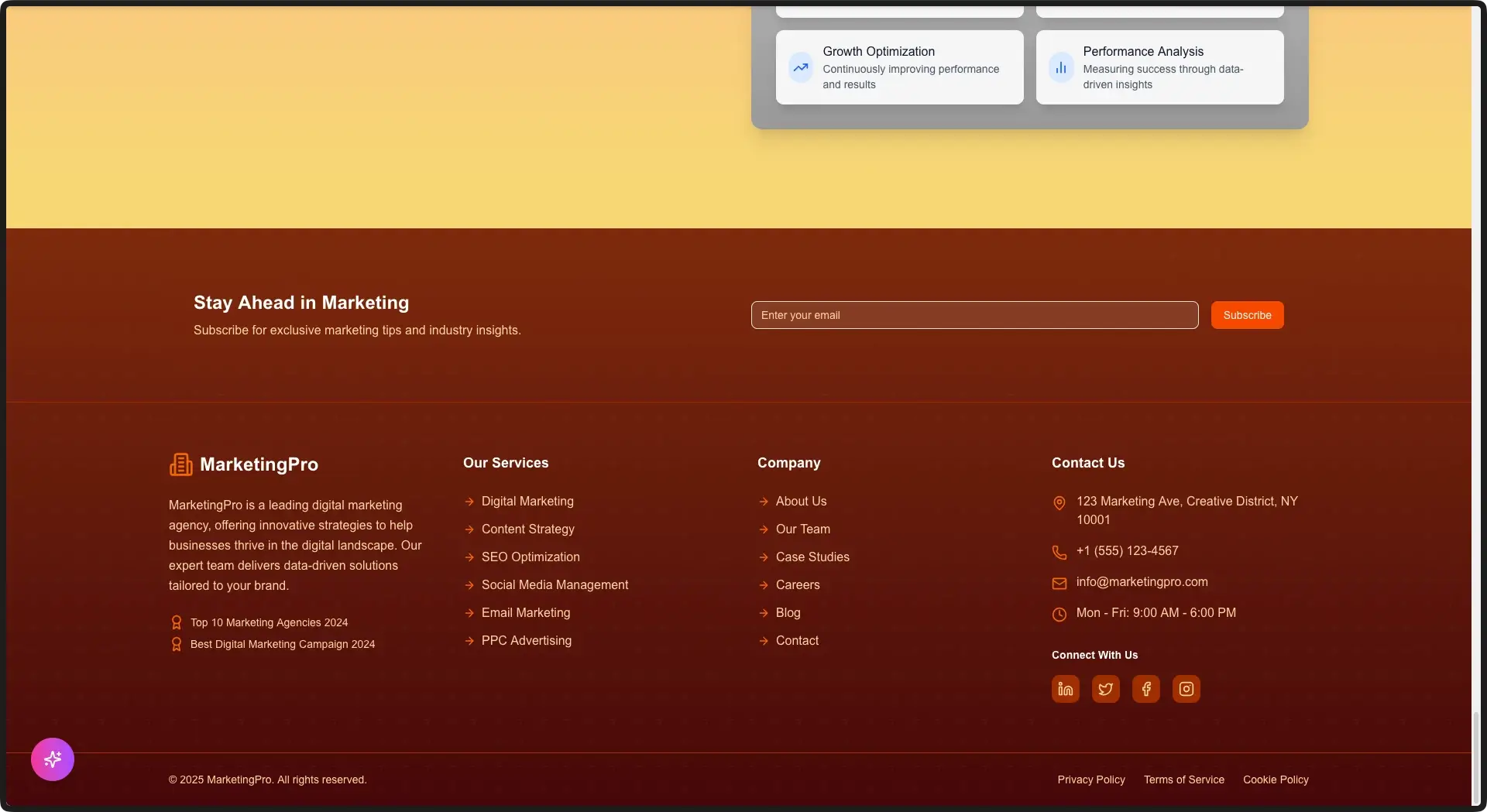Viewport: 1487px width, 812px height.
Task: Open the Instagram social icon
Action: tap(1186, 689)
